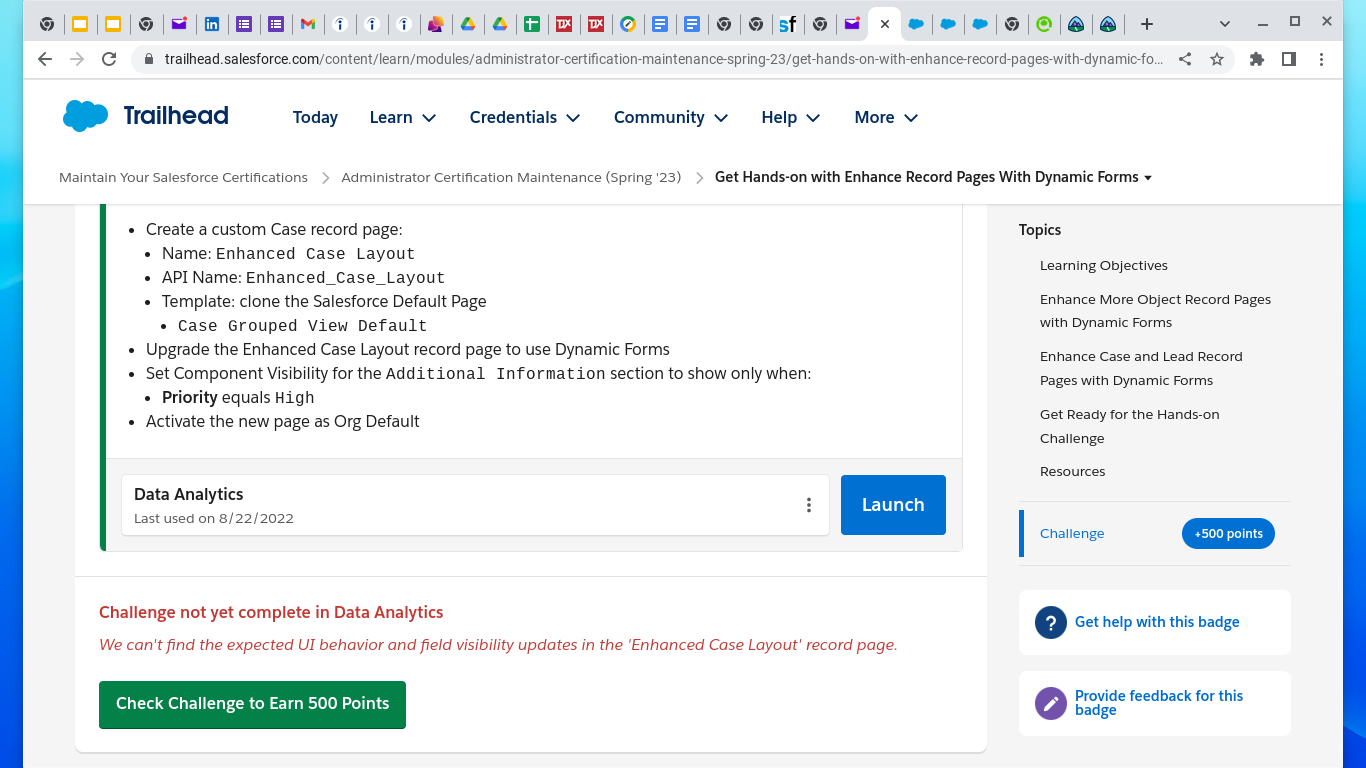Open Get help with this badge

point(1157,622)
